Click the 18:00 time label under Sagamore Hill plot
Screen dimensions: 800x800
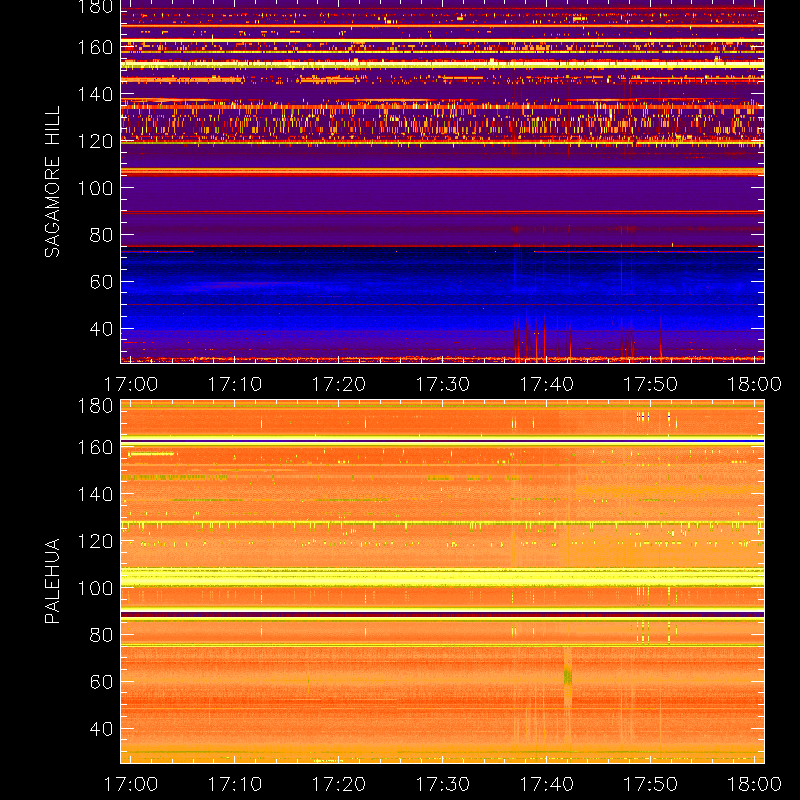(754, 384)
